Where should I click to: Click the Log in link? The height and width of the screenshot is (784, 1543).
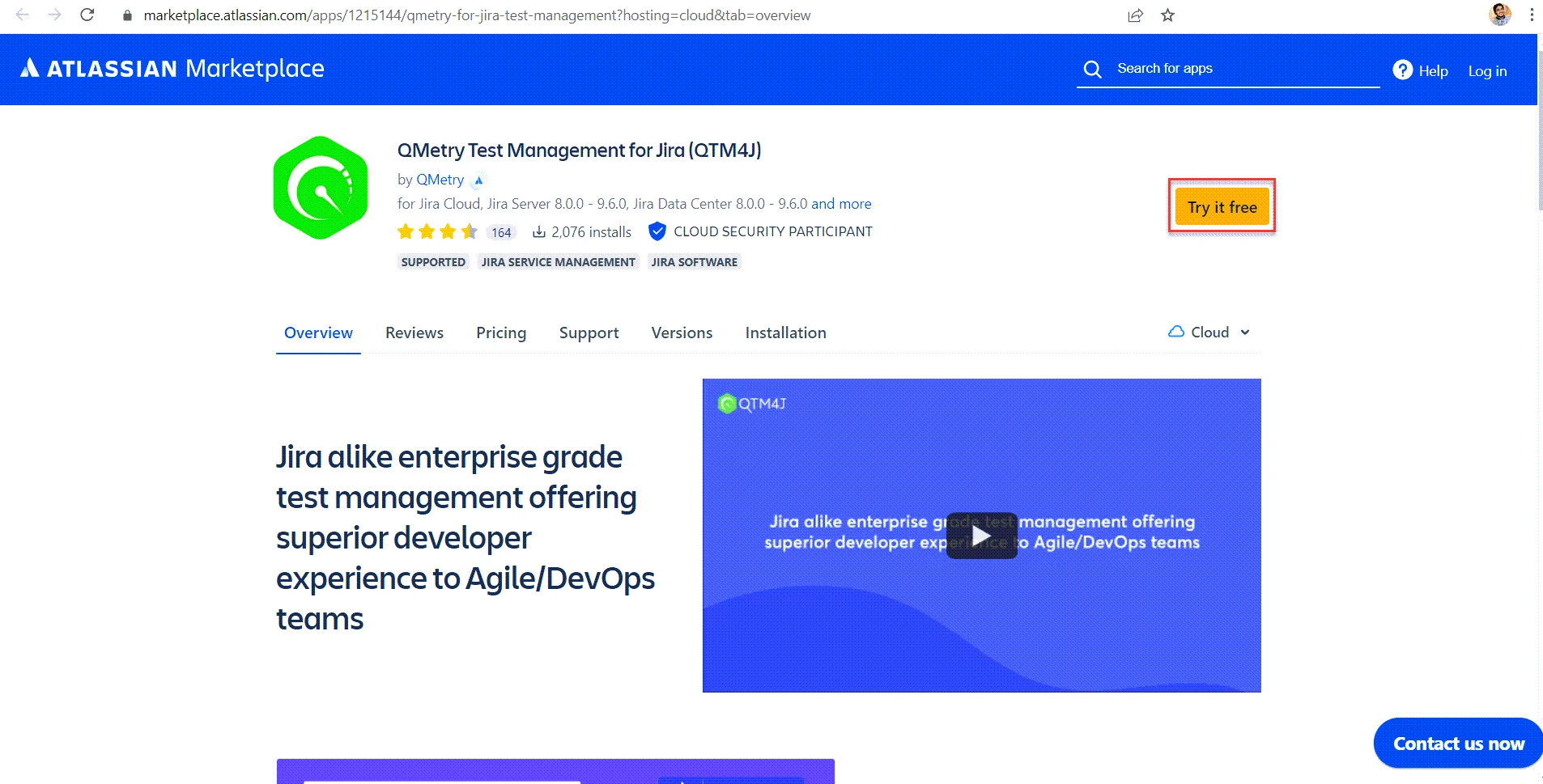tap(1487, 71)
